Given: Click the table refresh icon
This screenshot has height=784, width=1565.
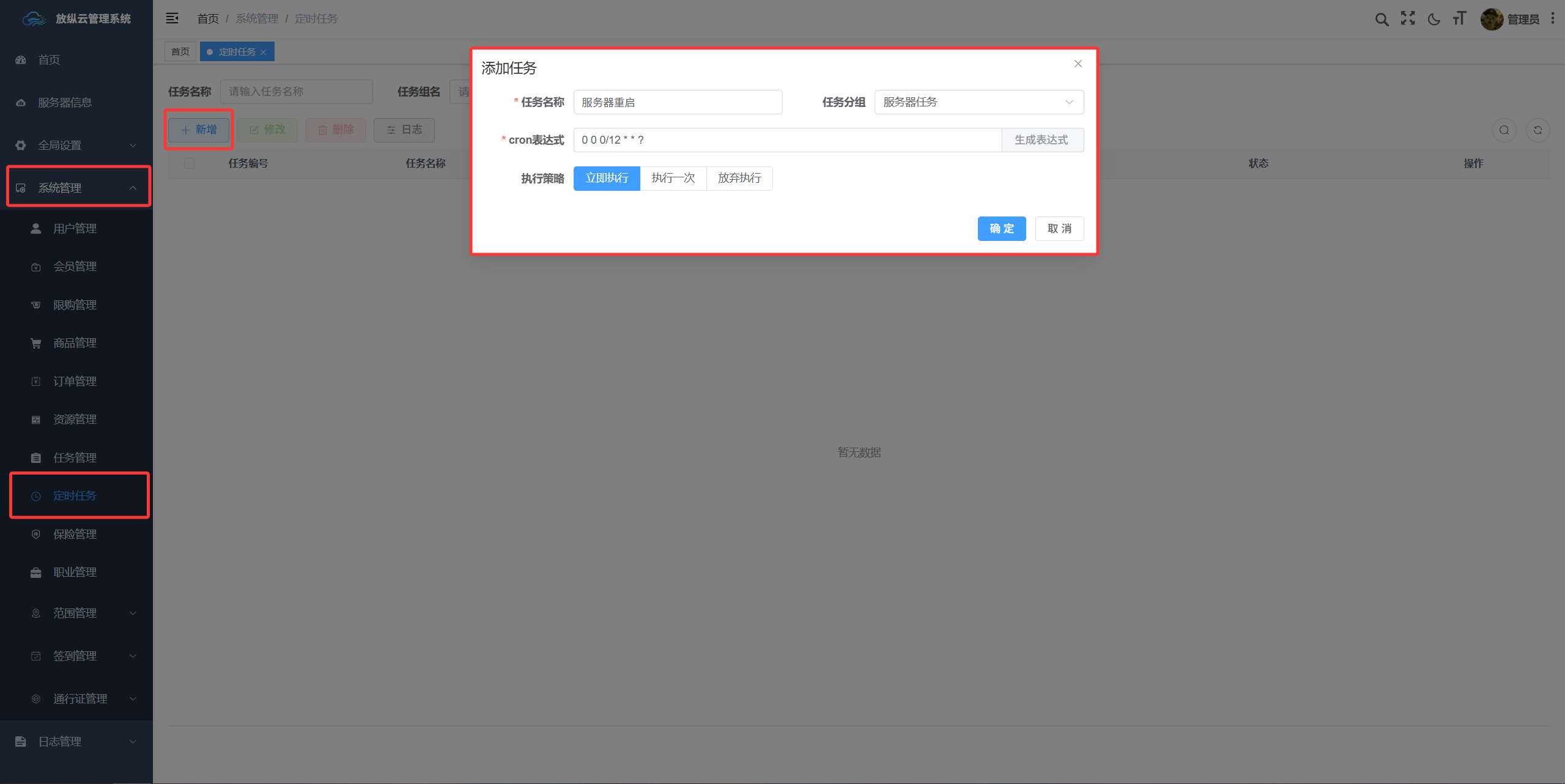Looking at the screenshot, I should [1537, 130].
